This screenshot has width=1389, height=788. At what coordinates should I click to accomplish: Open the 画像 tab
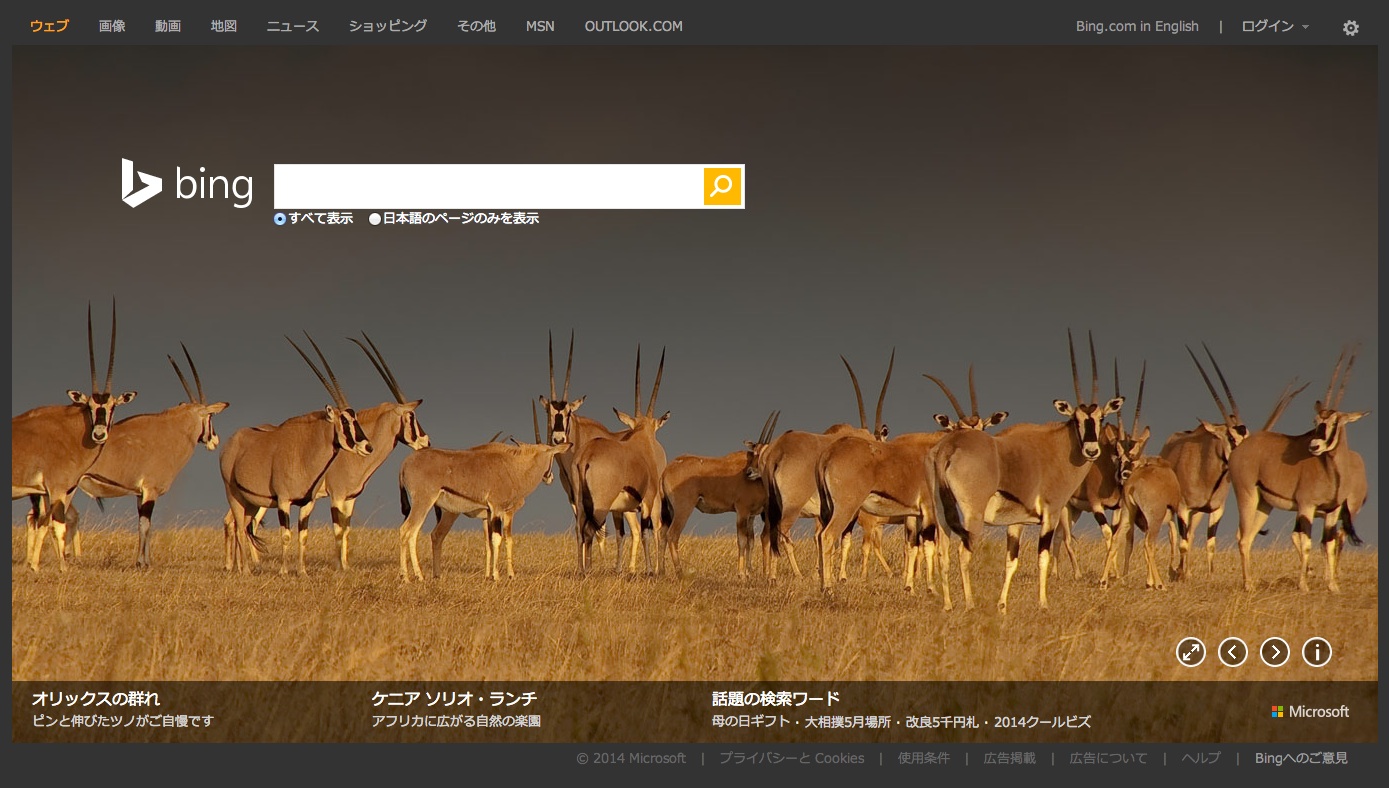click(112, 27)
